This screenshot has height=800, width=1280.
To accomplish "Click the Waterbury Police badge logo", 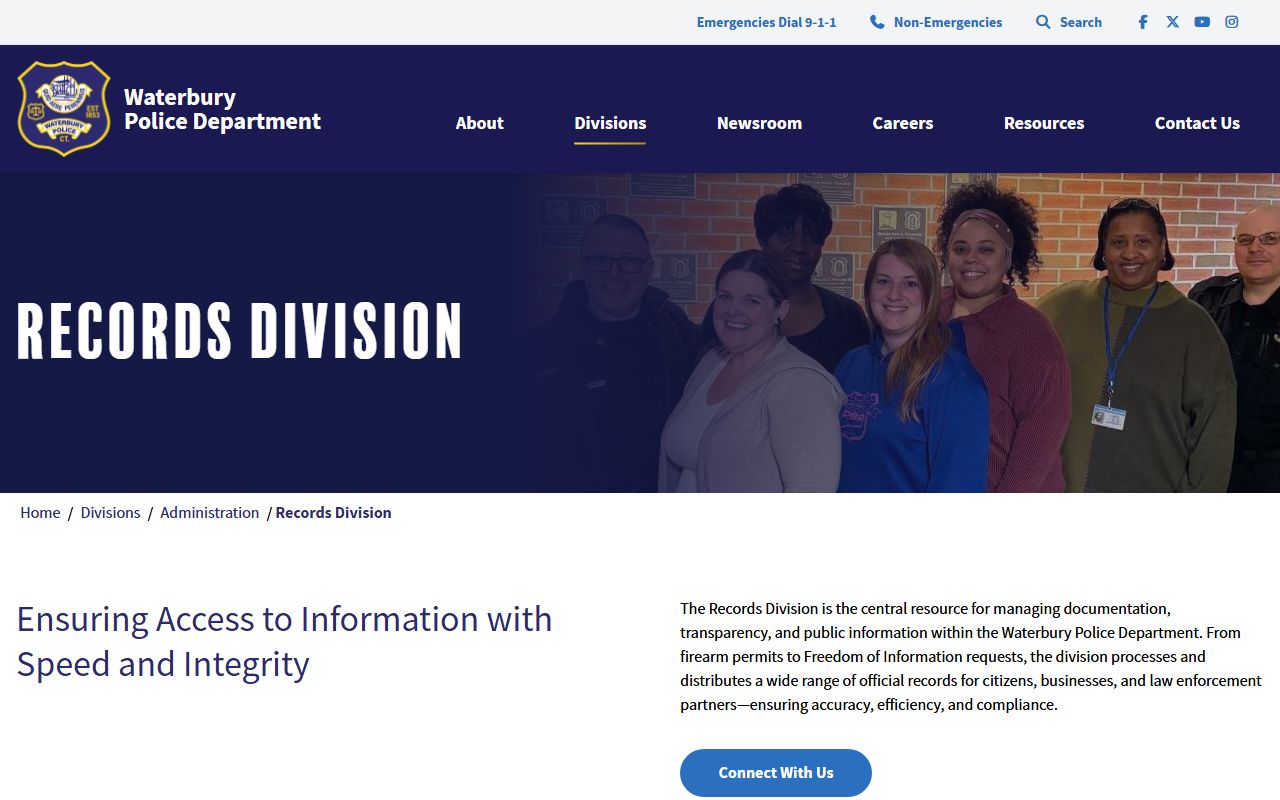I will [x=64, y=108].
